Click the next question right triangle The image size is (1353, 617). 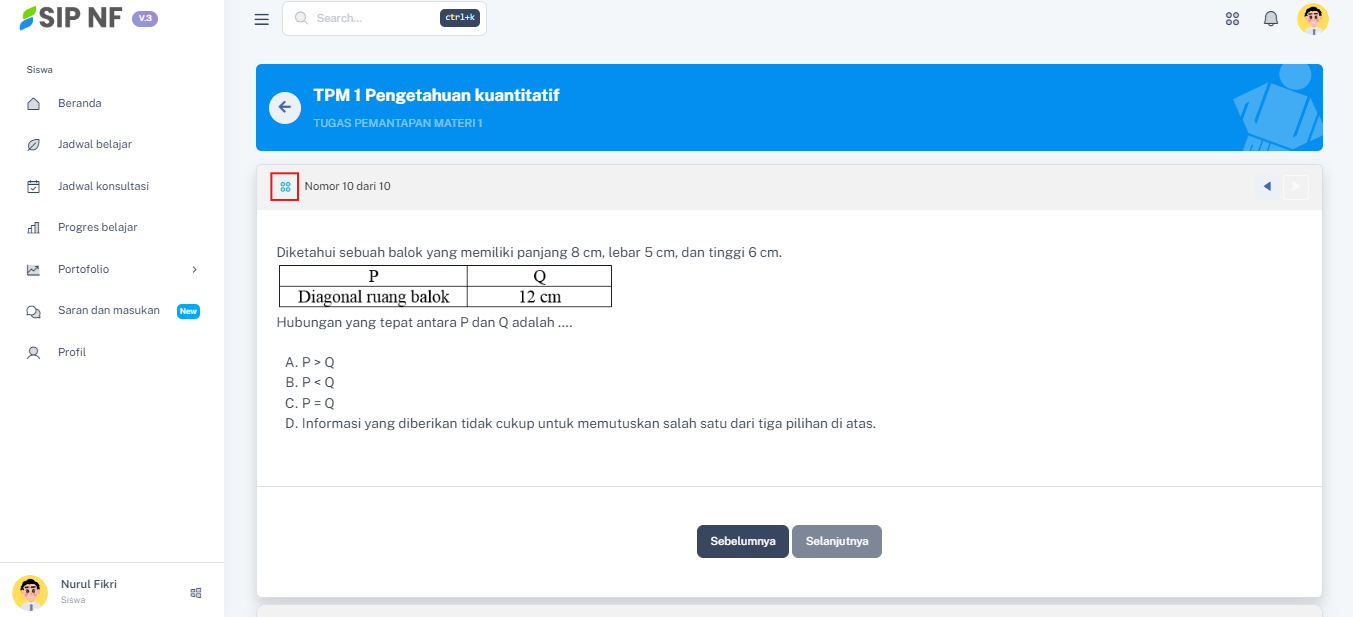click(x=1296, y=187)
